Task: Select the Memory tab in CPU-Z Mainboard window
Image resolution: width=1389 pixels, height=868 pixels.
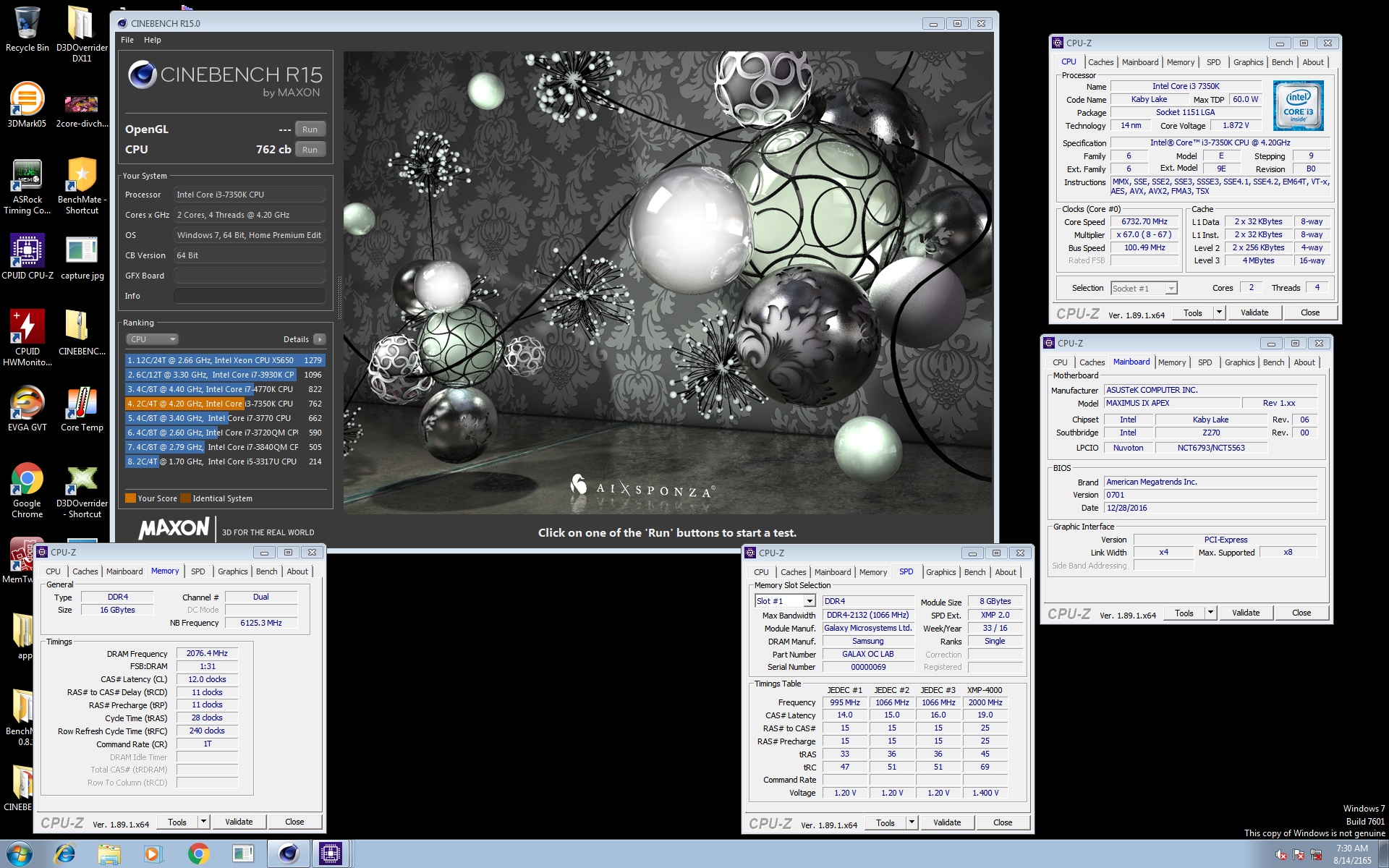Action: click(x=1171, y=362)
